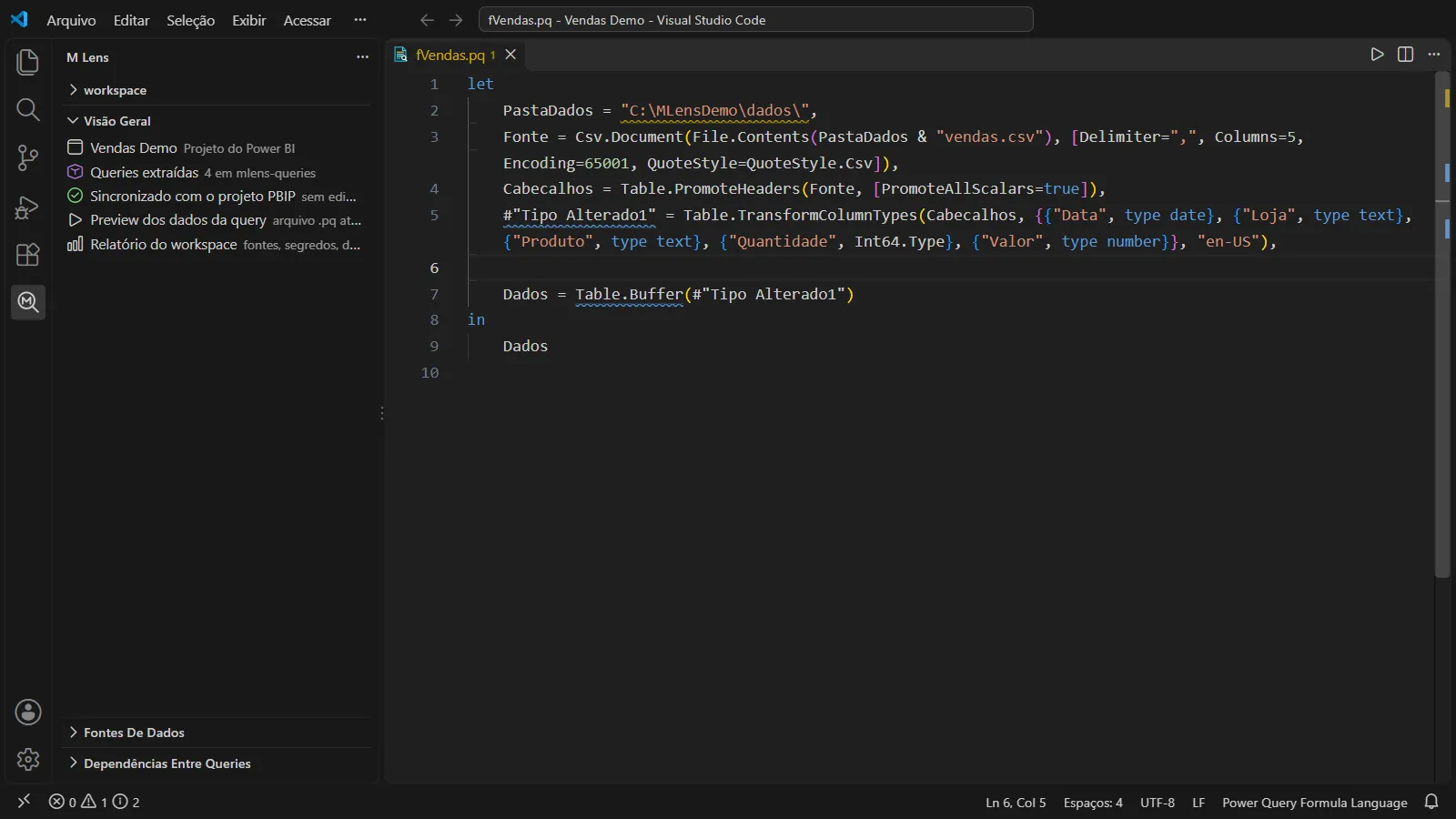Open the Acessar menu
Viewport: 1456px width, 819px height.
pyautogui.click(x=307, y=20)
